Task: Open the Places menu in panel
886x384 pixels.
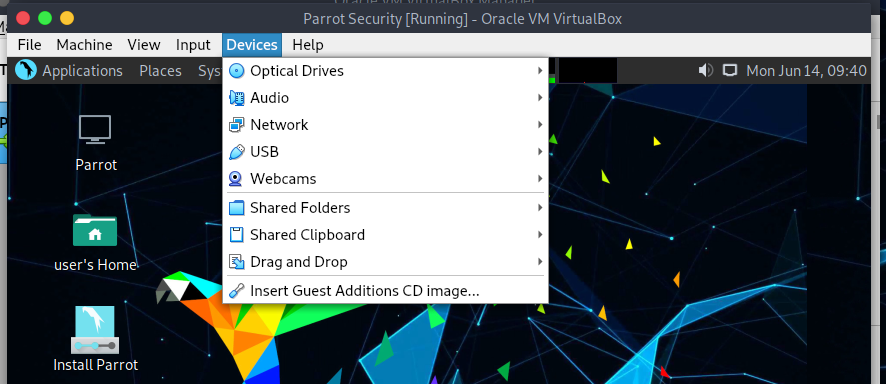Action: pyautogui.click(x=160, y=71)
